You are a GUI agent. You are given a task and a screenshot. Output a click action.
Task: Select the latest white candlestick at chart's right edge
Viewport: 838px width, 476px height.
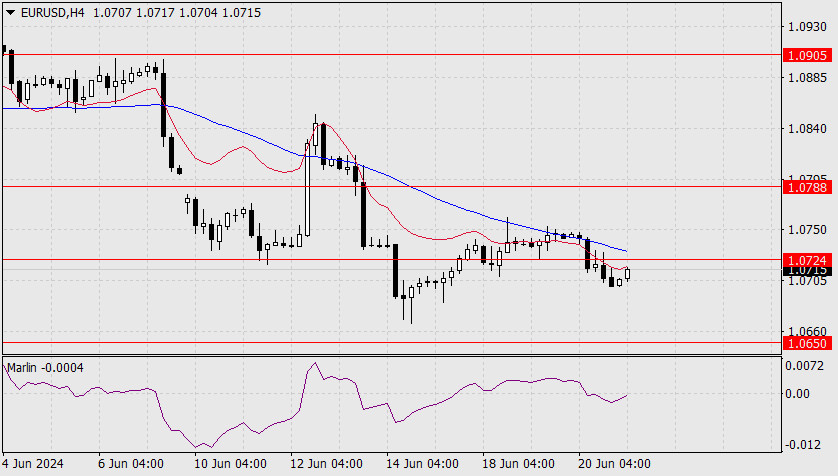[627, 274]
